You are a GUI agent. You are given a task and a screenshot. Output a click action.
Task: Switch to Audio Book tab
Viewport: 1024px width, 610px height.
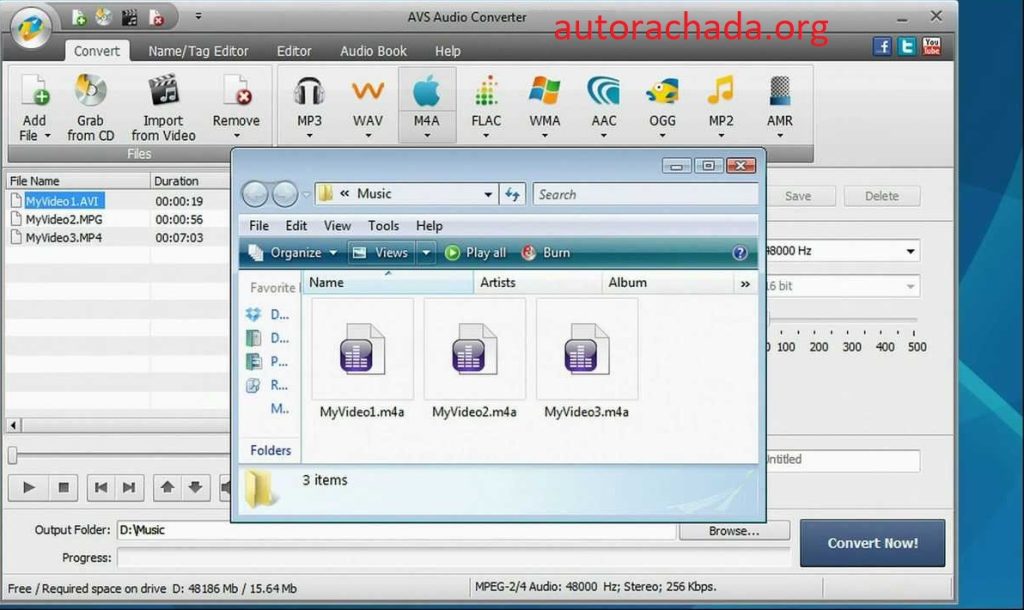373,51
